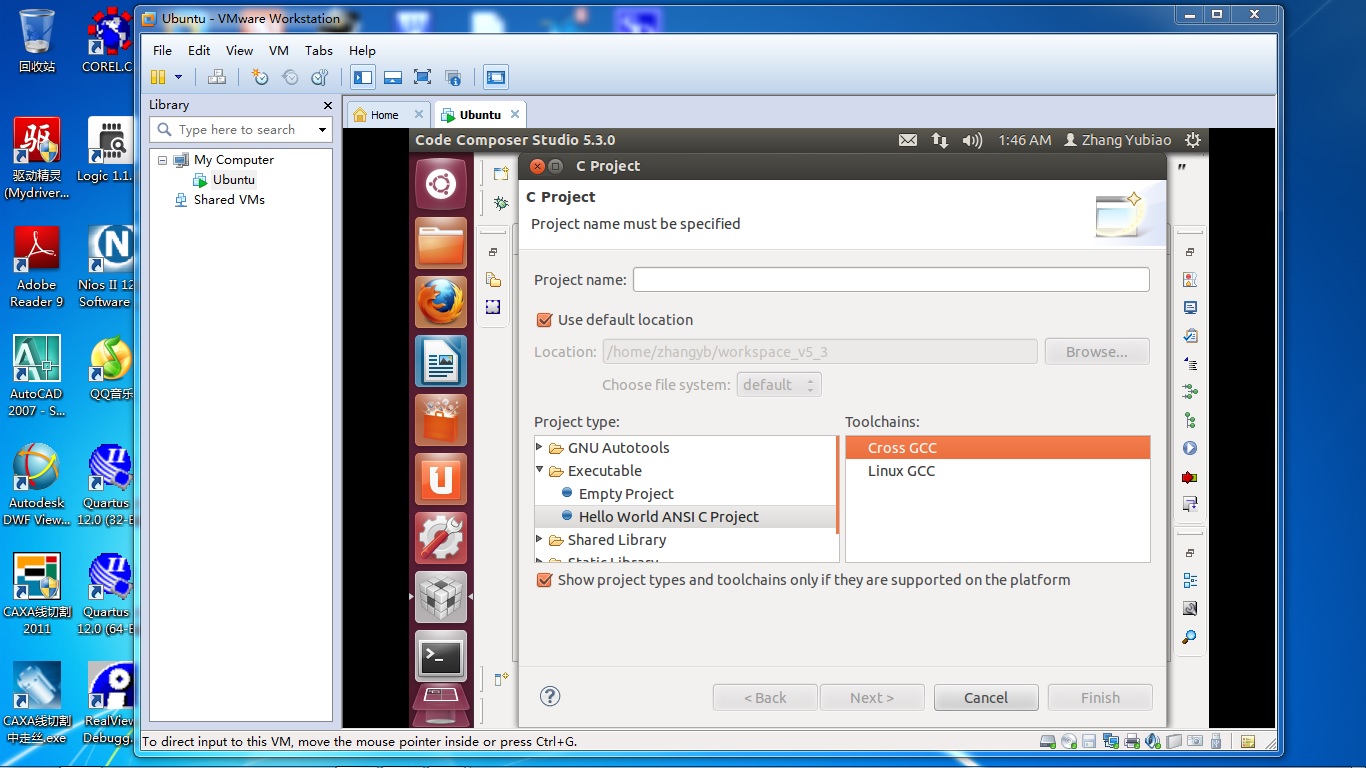Click the VMware suspend (pause) toolbar icon

click(158, 77)
